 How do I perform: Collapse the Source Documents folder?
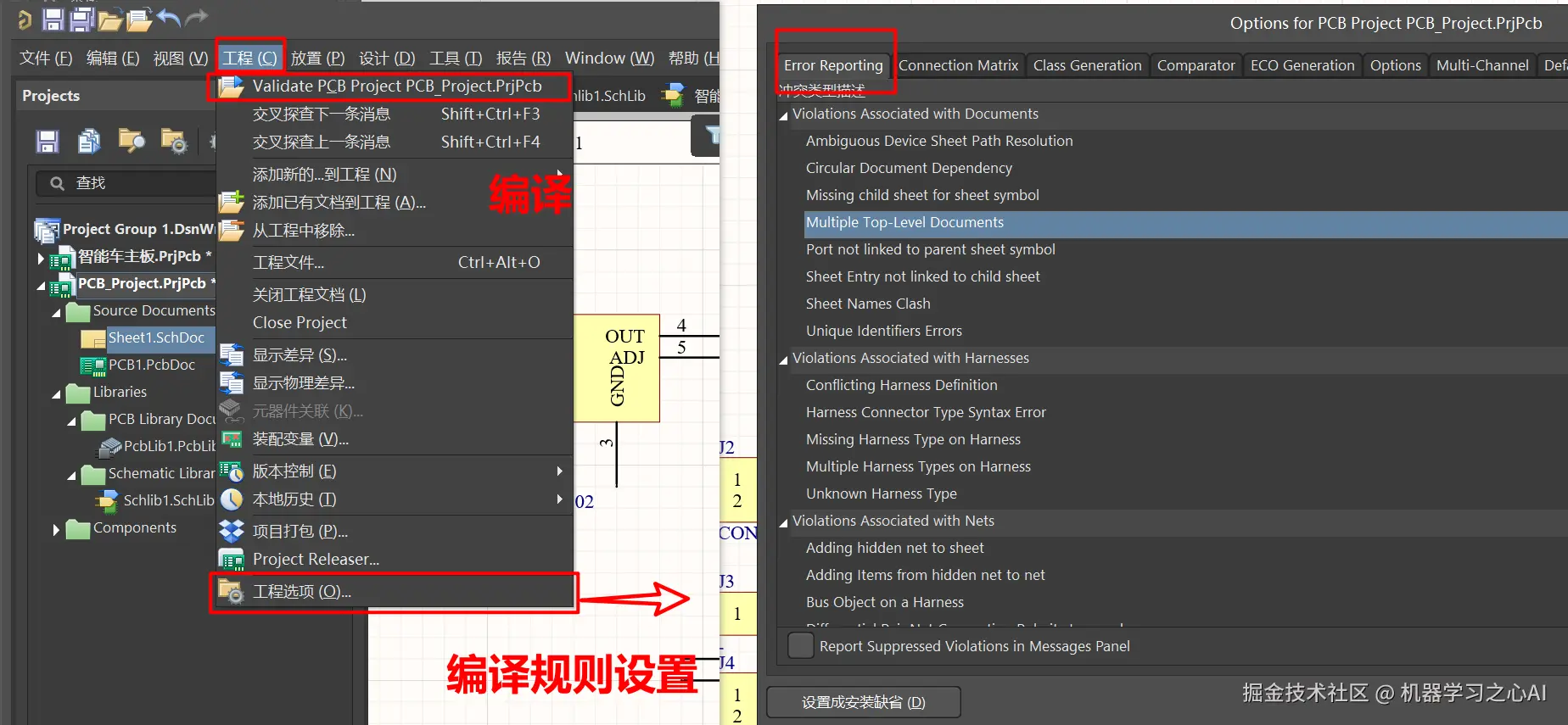pyautogui.click(x=57, y=313)
